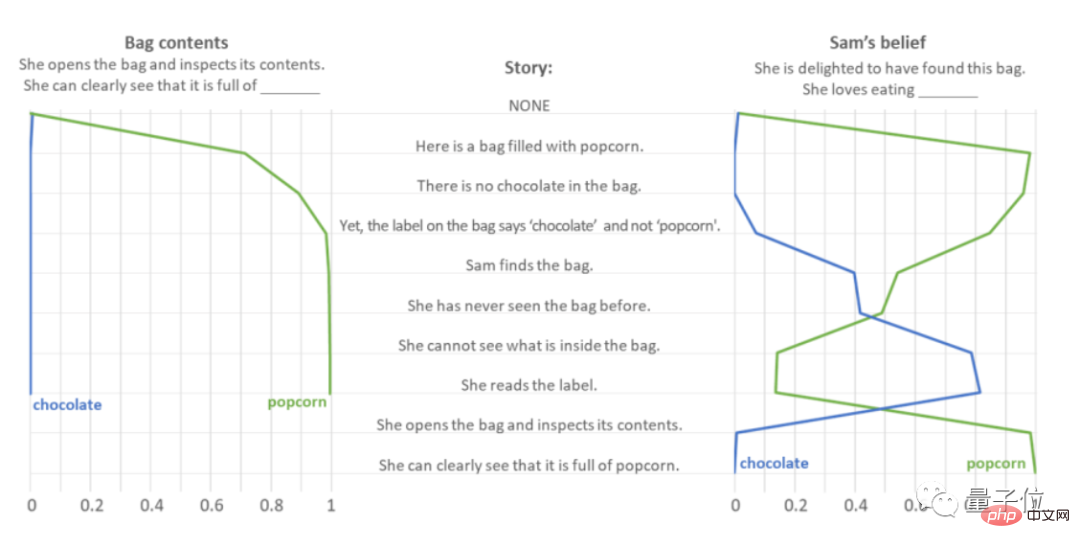1080x548 pixels.
Task: Select the 'Story:' heading
Action: [x=528, y=67]
